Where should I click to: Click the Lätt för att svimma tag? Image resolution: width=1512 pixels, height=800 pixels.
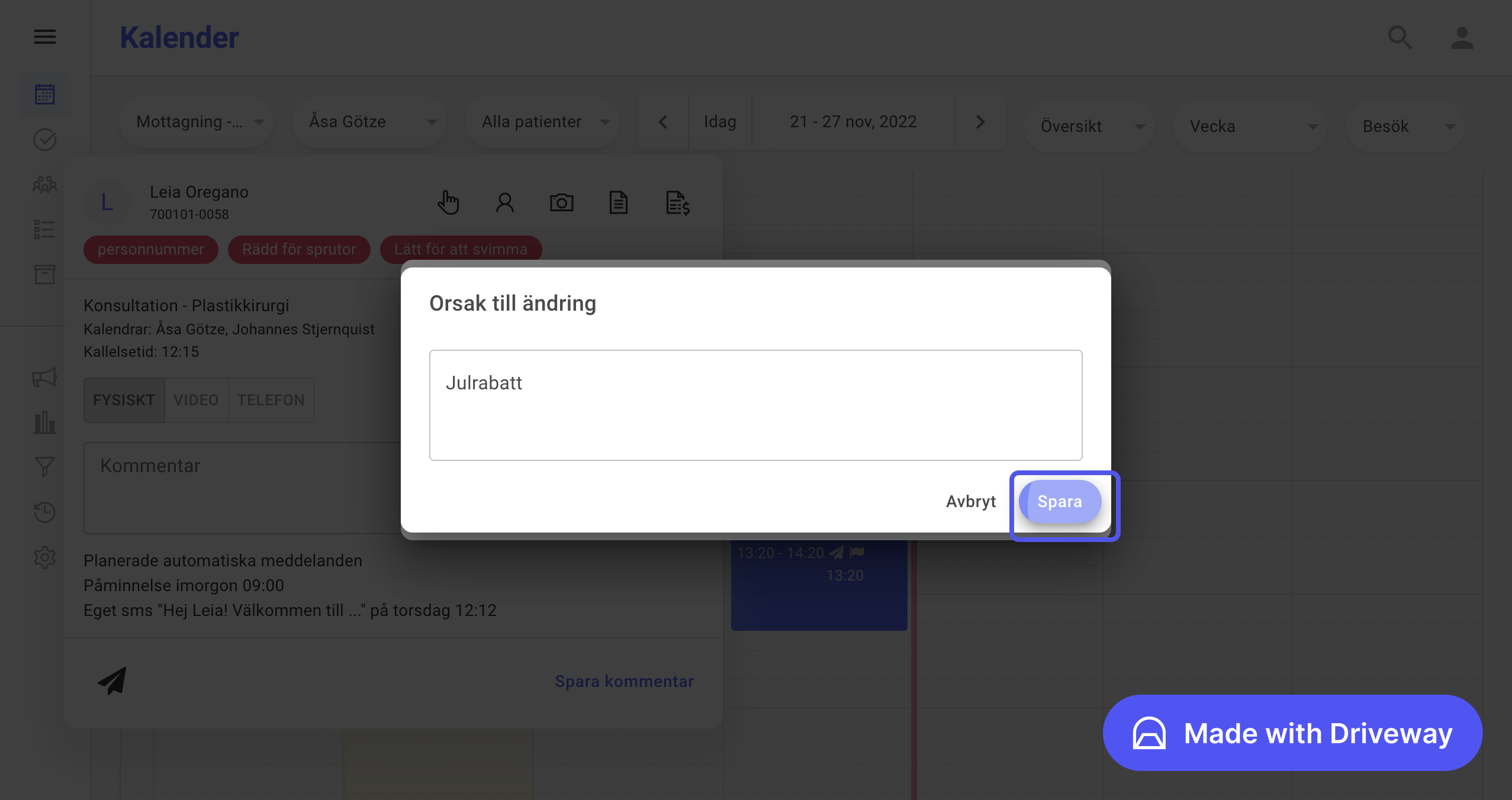pyautogui.click(x=461, y=250)
